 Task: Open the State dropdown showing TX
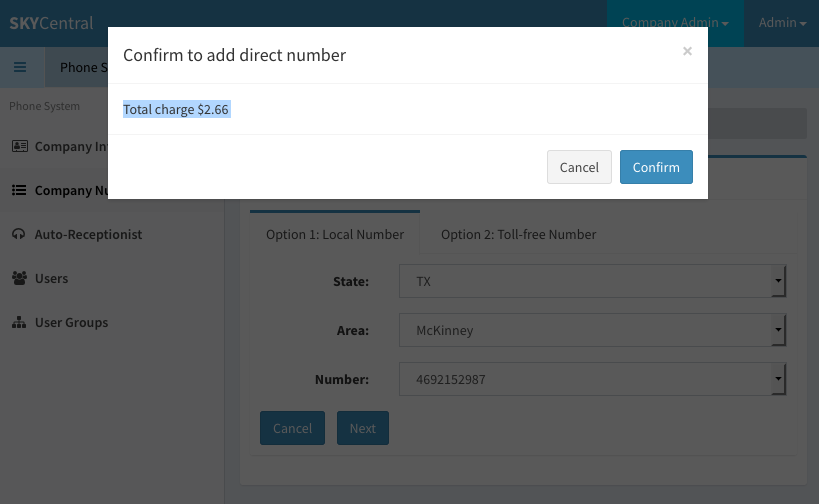(592, 281)
